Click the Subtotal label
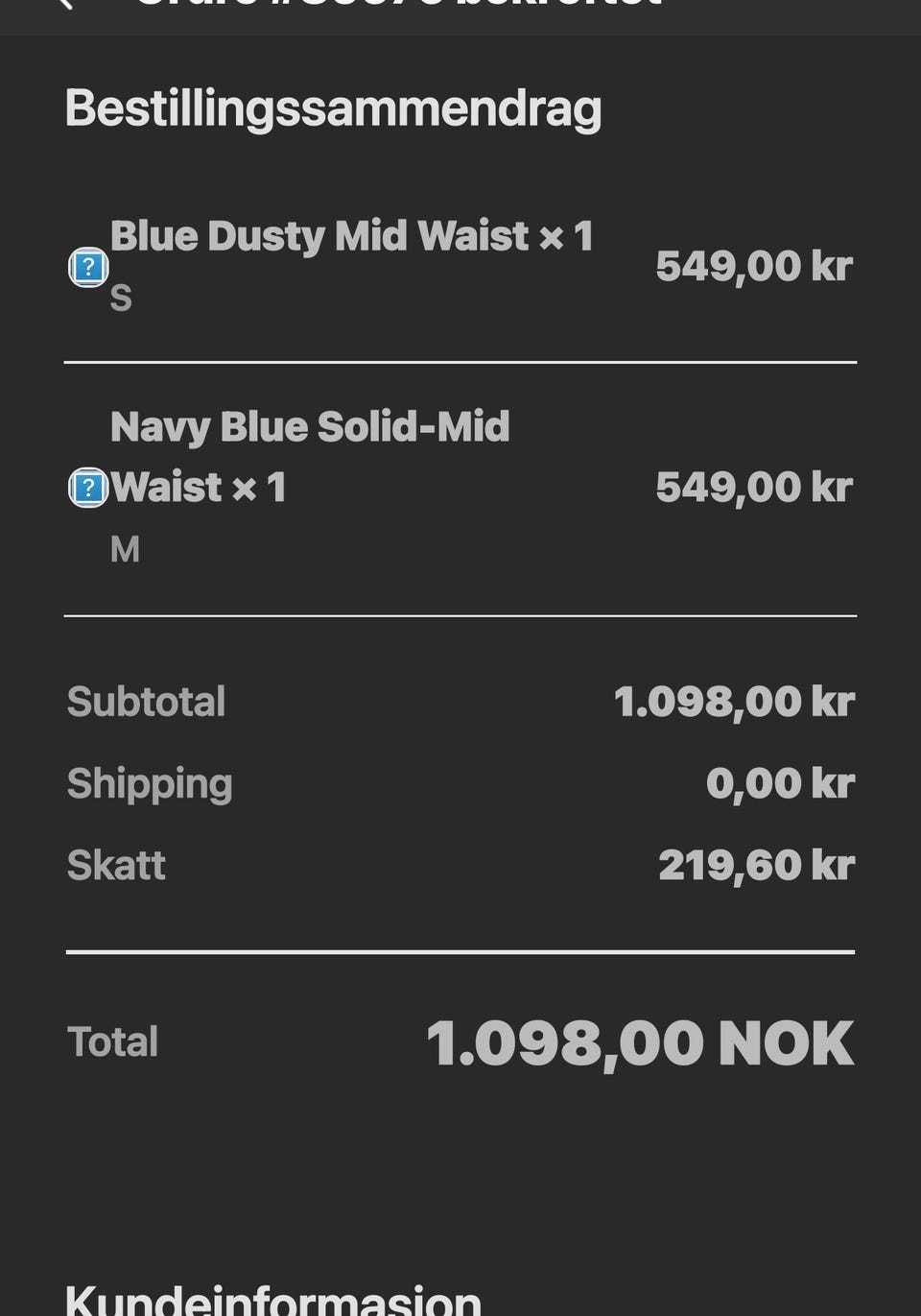Image resolution: width=921 pixels, height=1316 pixels. pyautogui.click(x=146, y=702)
